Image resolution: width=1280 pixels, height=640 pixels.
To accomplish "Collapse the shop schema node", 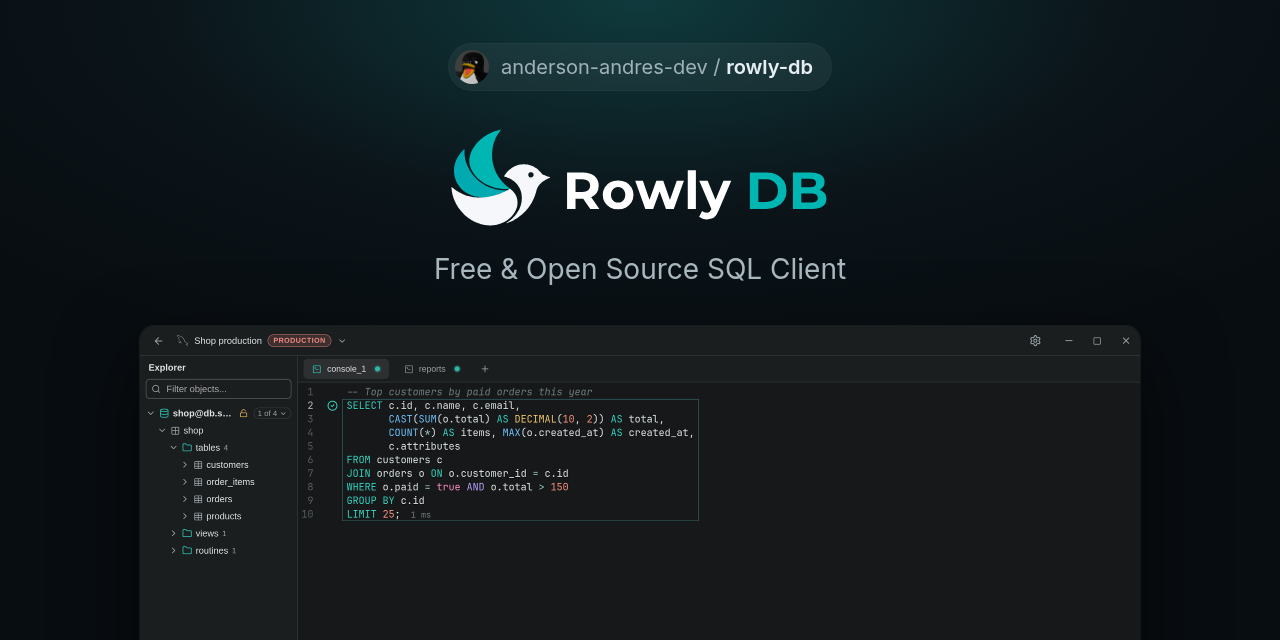I will pos(162,431).
